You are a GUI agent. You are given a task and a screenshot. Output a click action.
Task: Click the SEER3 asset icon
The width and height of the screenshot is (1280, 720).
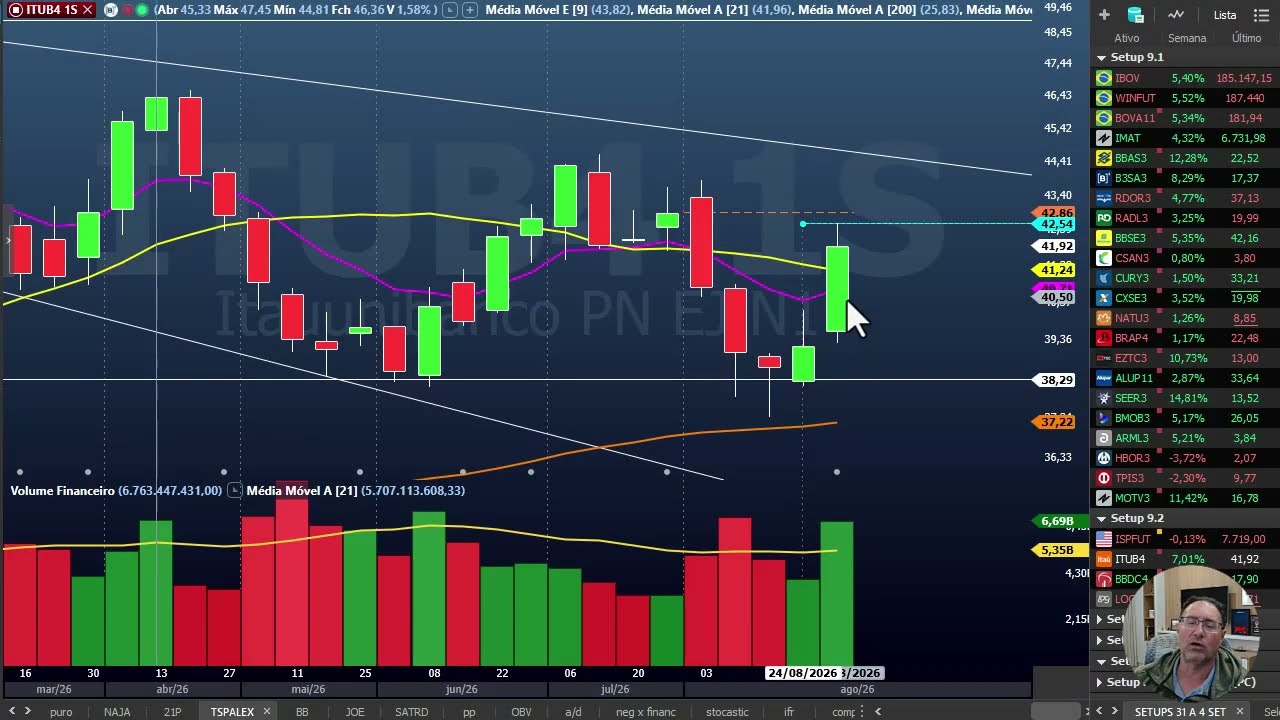click(1104, 398)
